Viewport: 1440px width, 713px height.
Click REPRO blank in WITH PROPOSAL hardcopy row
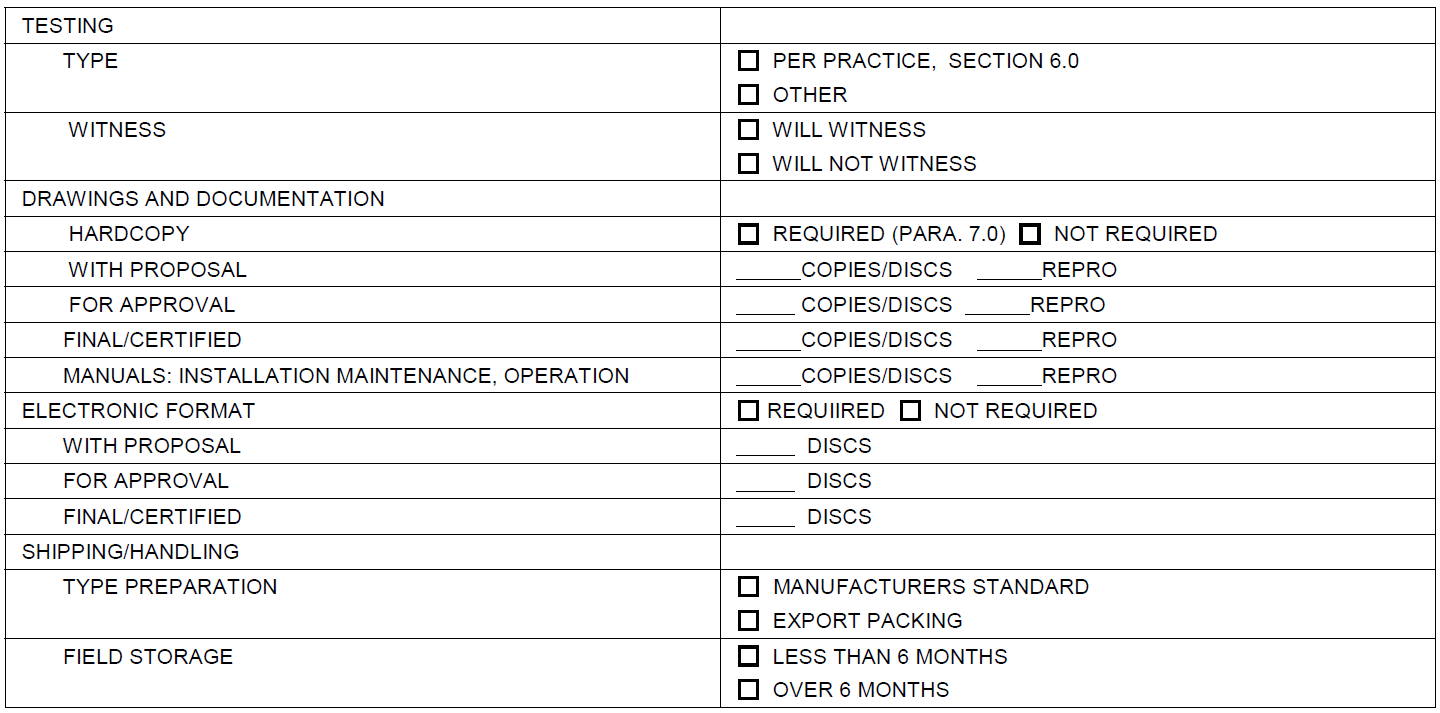click(x=1009, y=272)
